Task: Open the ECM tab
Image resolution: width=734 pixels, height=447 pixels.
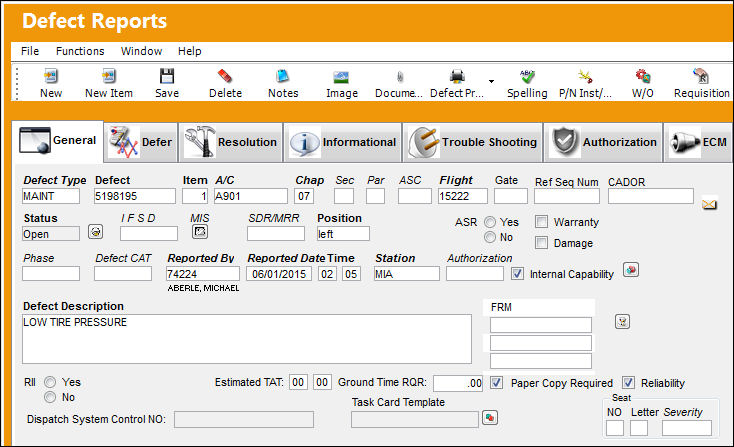Action: click(x=698, y=142)
